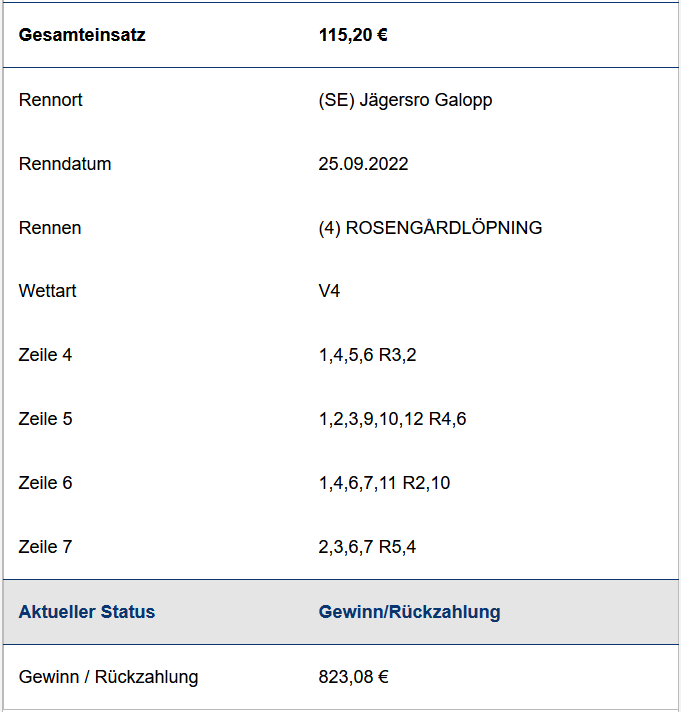Click the Wettart label
Screen dimensions: 681x712
[47, 291]
